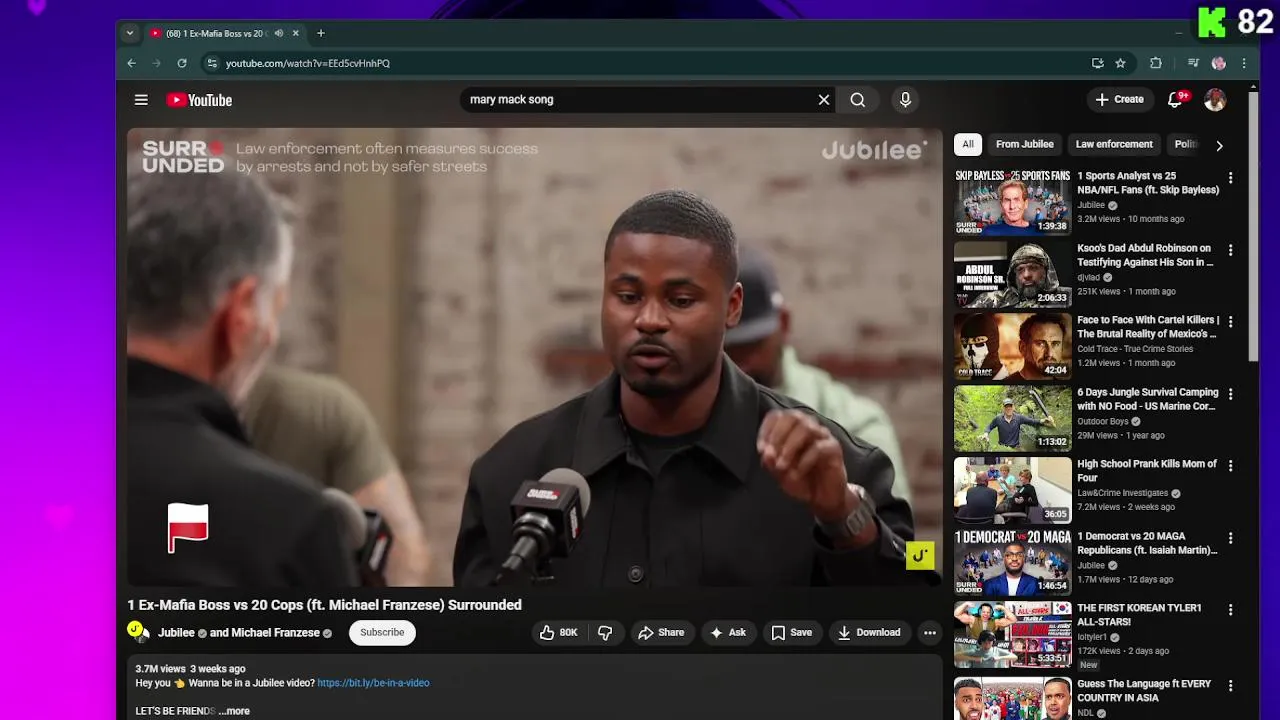Image resolution: width=1280 pixels, height=720 pixels.
Task: Open a new browser tab
Action: coord(321,33)
